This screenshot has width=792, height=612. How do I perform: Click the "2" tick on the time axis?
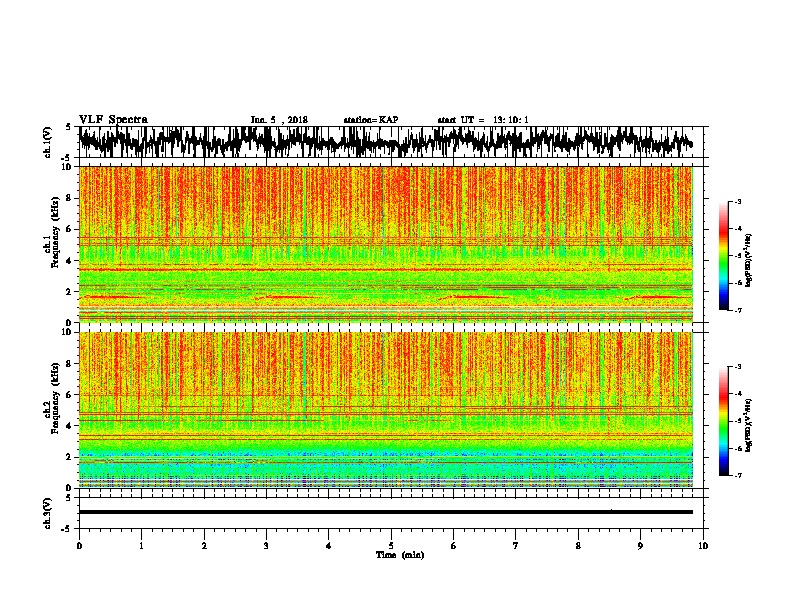point(204,546)
